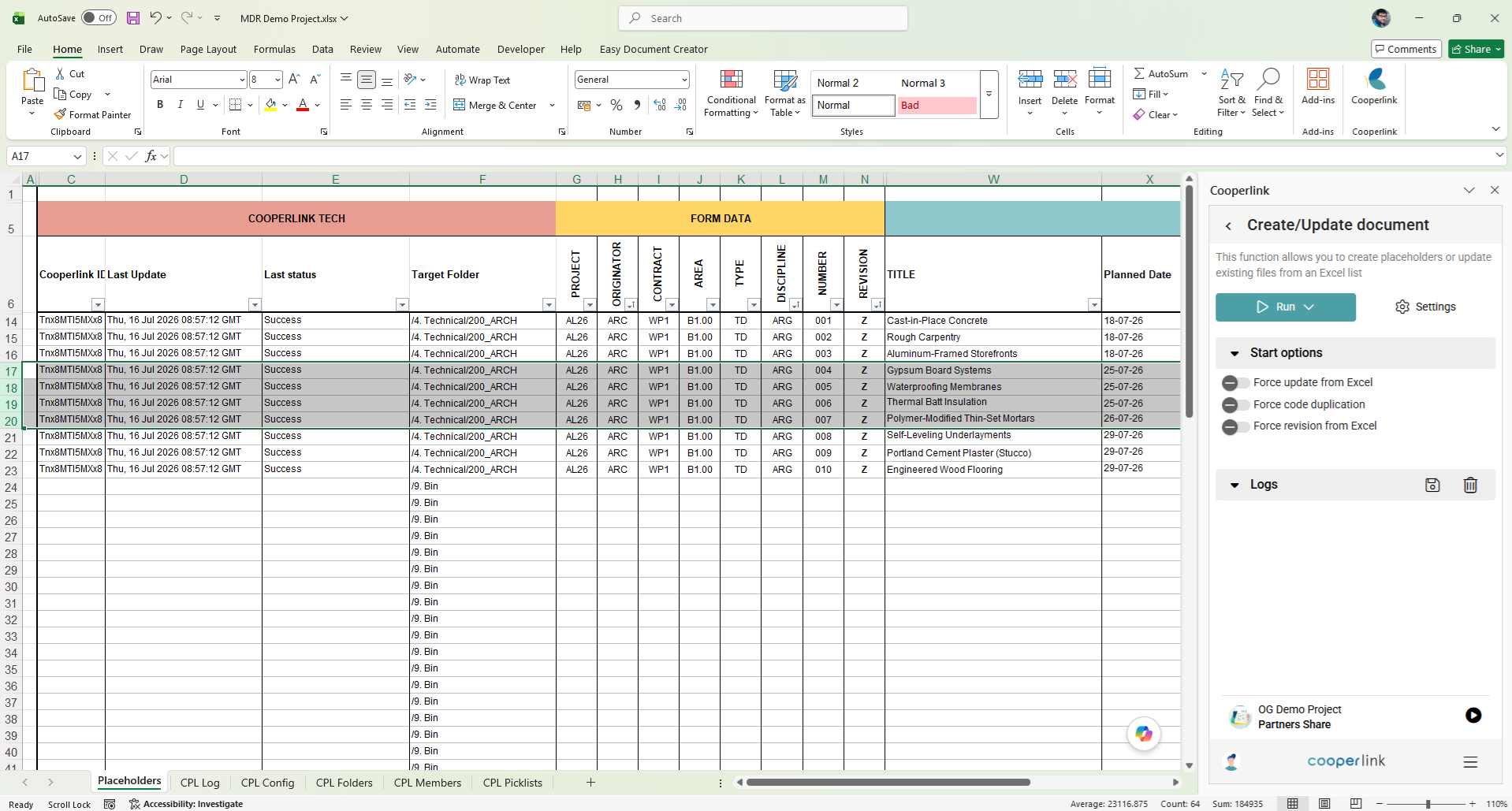
Task: Open the Formulas ribbon tab
Action: (274, 49)
